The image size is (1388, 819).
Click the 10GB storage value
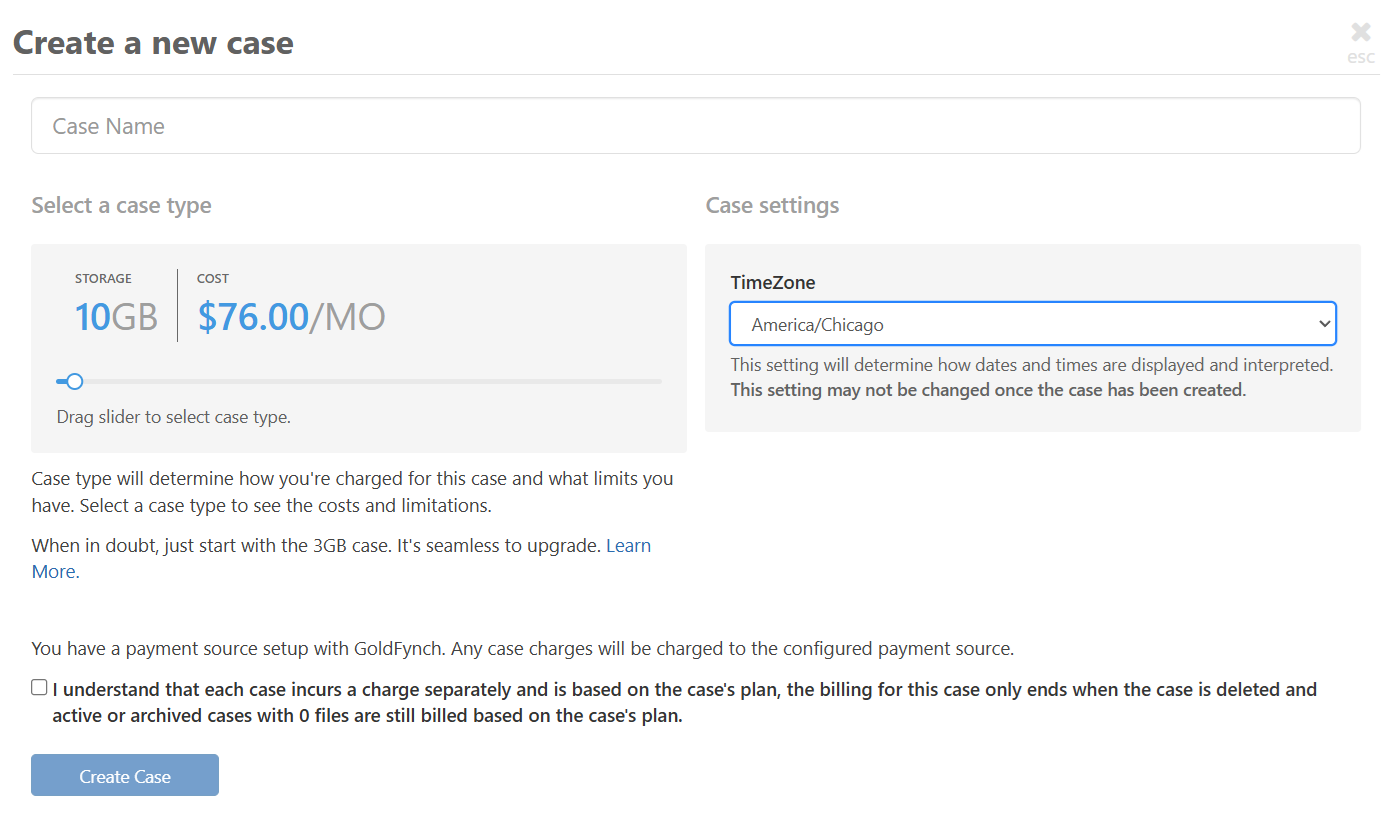116,317
